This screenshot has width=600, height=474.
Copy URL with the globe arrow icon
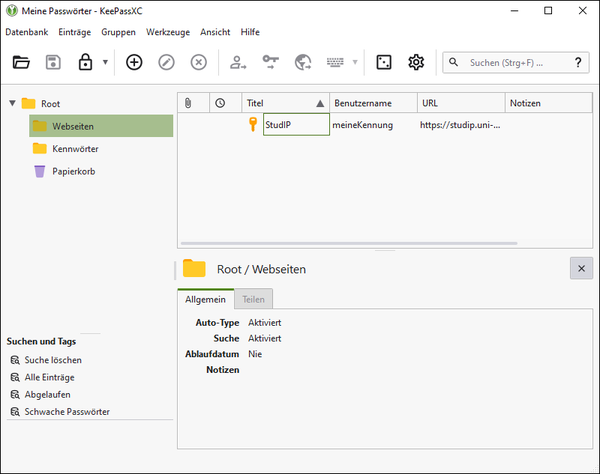(303, 62)
